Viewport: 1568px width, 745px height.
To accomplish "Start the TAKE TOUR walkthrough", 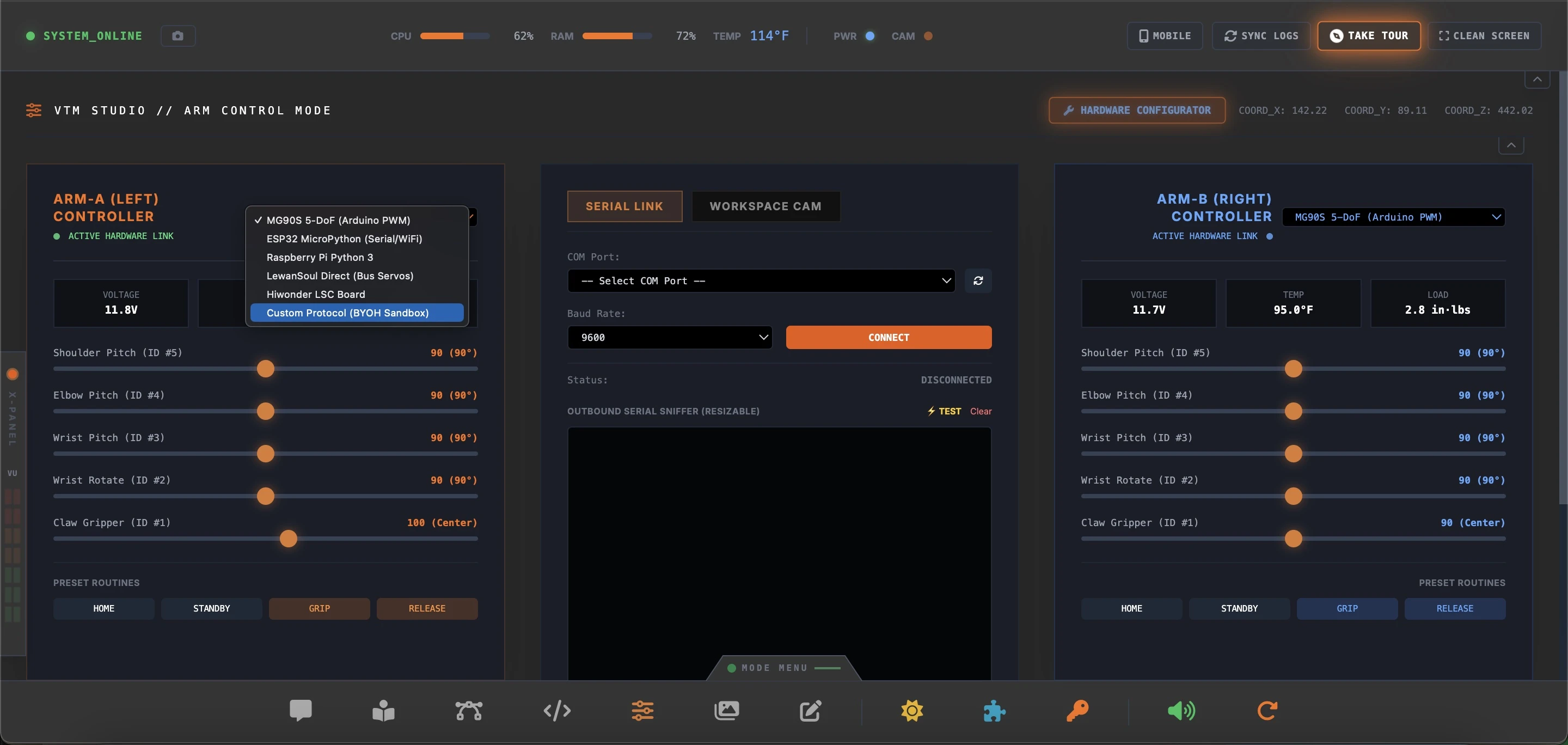I will (1369, 36).
